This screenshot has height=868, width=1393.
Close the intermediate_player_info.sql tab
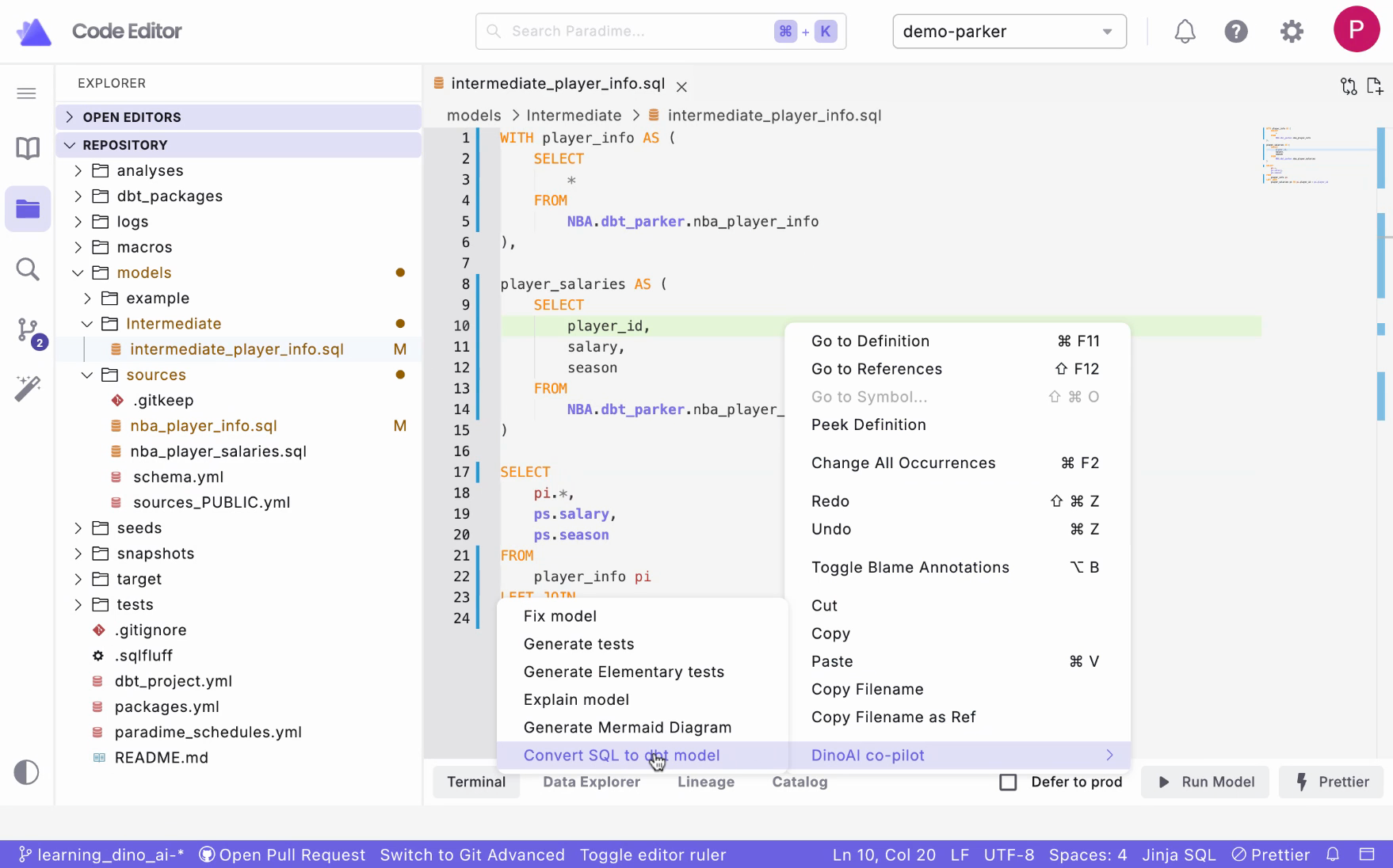point(681,86)
